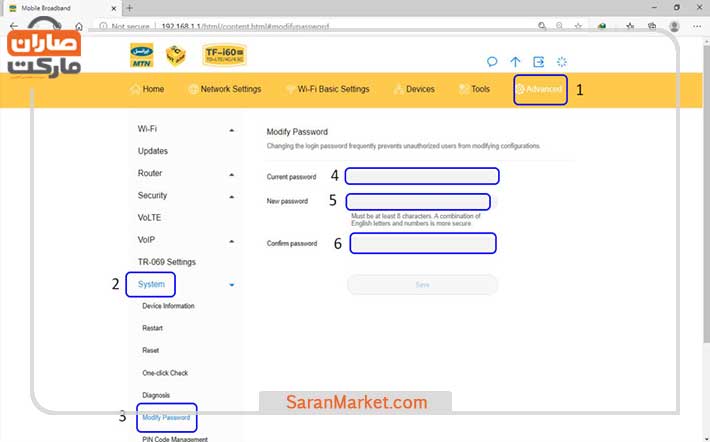The height and width of the screenshot is (442, 710).
Task: Open a new browser tab
Action: pyautogui.click(x=129, y=8)
